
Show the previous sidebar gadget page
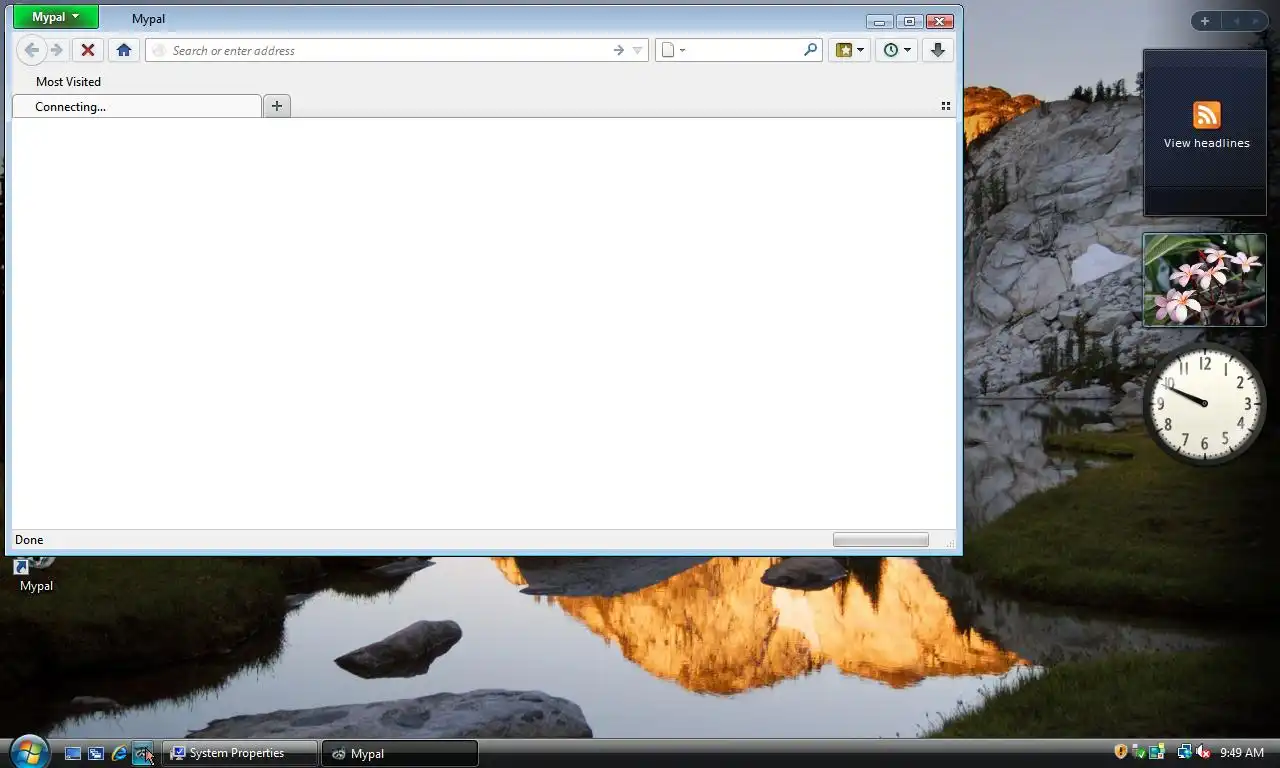pyautogui.click(x=1235, y=21)
